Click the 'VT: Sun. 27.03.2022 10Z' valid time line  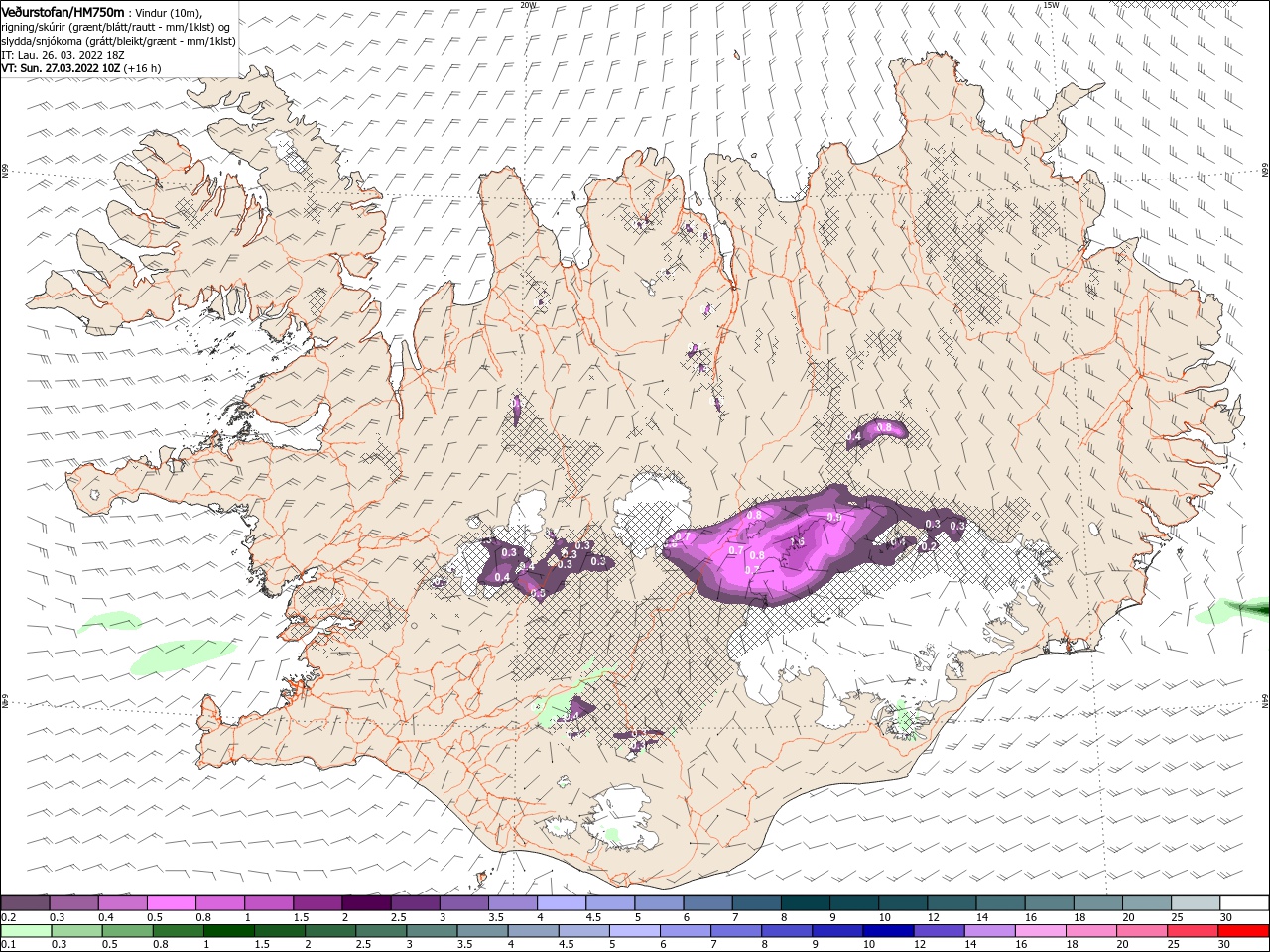point(62,68)
